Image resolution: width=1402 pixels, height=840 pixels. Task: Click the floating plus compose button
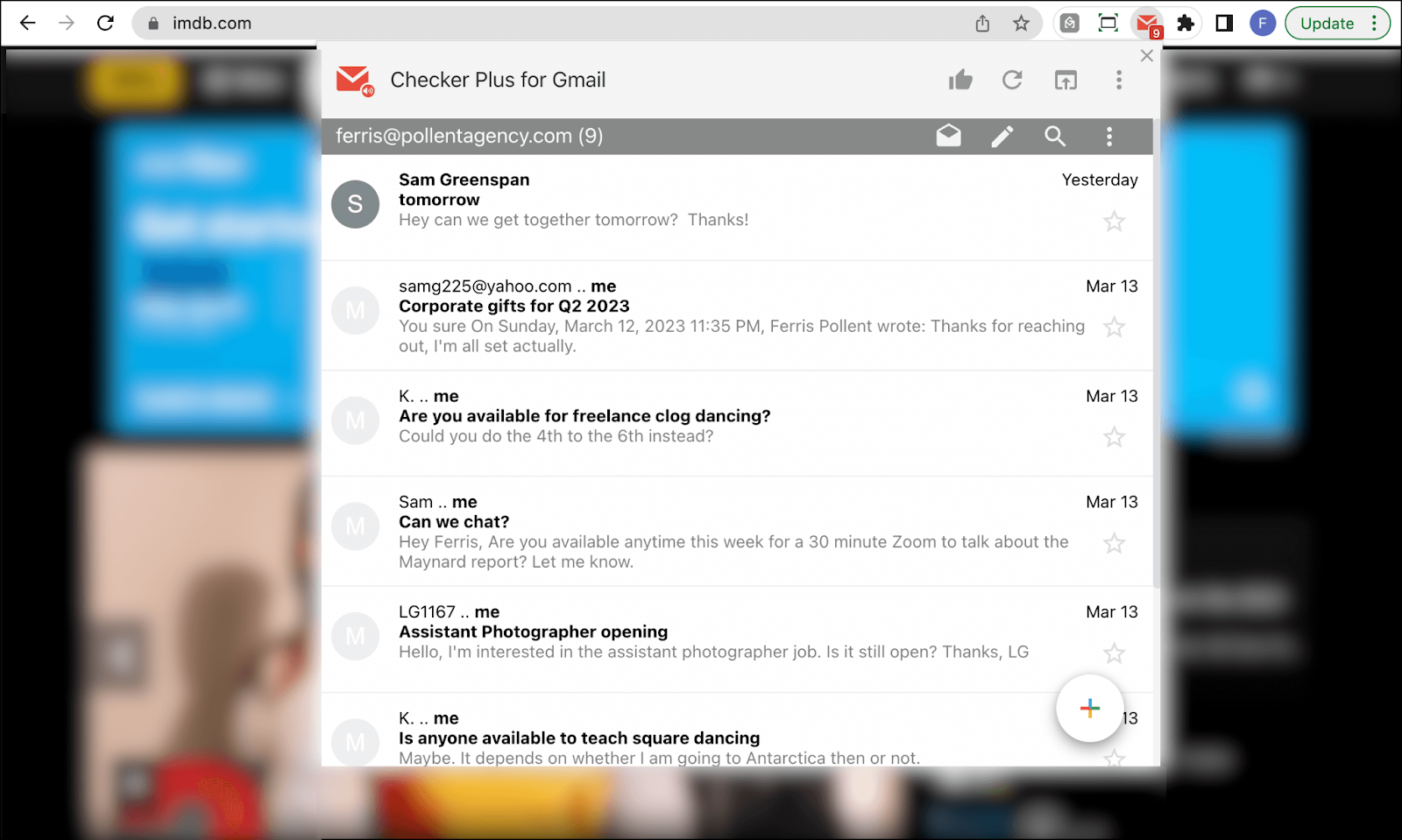pyautogui.click(x=1089, y=709)
